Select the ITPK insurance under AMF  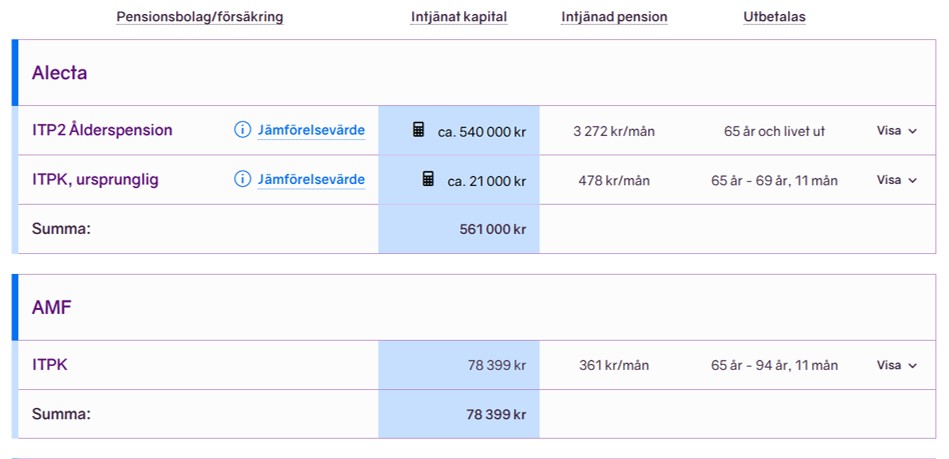50,365
